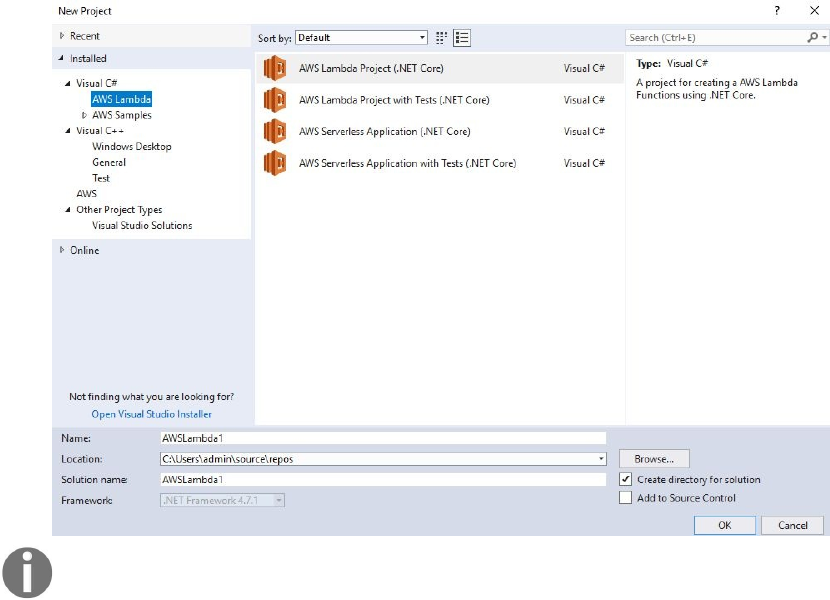830x600 pixels.
Task: Confirm with the OK button
Action: [x=725, y=525]
